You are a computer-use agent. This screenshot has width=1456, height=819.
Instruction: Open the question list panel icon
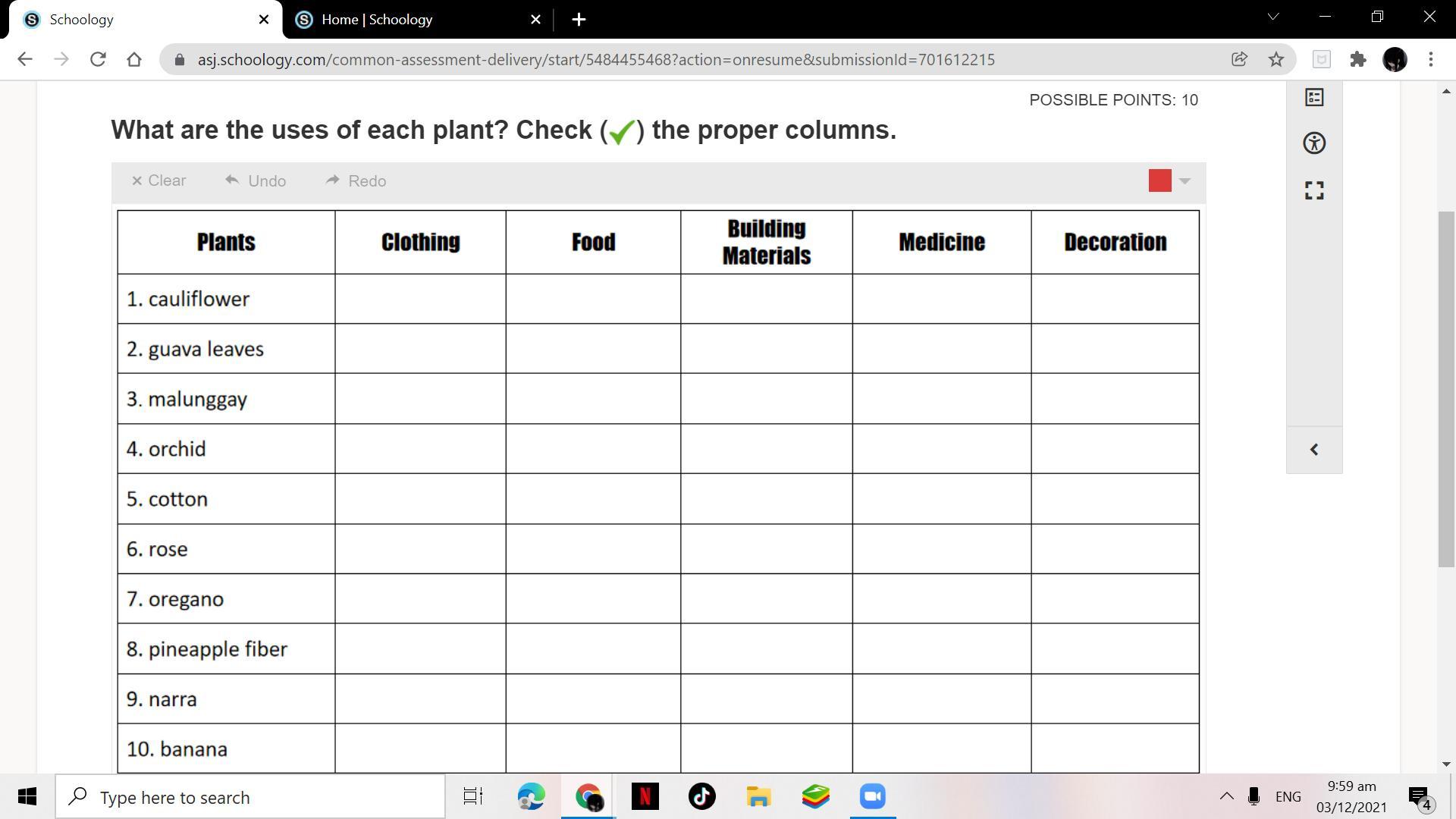click(1314, 97)
